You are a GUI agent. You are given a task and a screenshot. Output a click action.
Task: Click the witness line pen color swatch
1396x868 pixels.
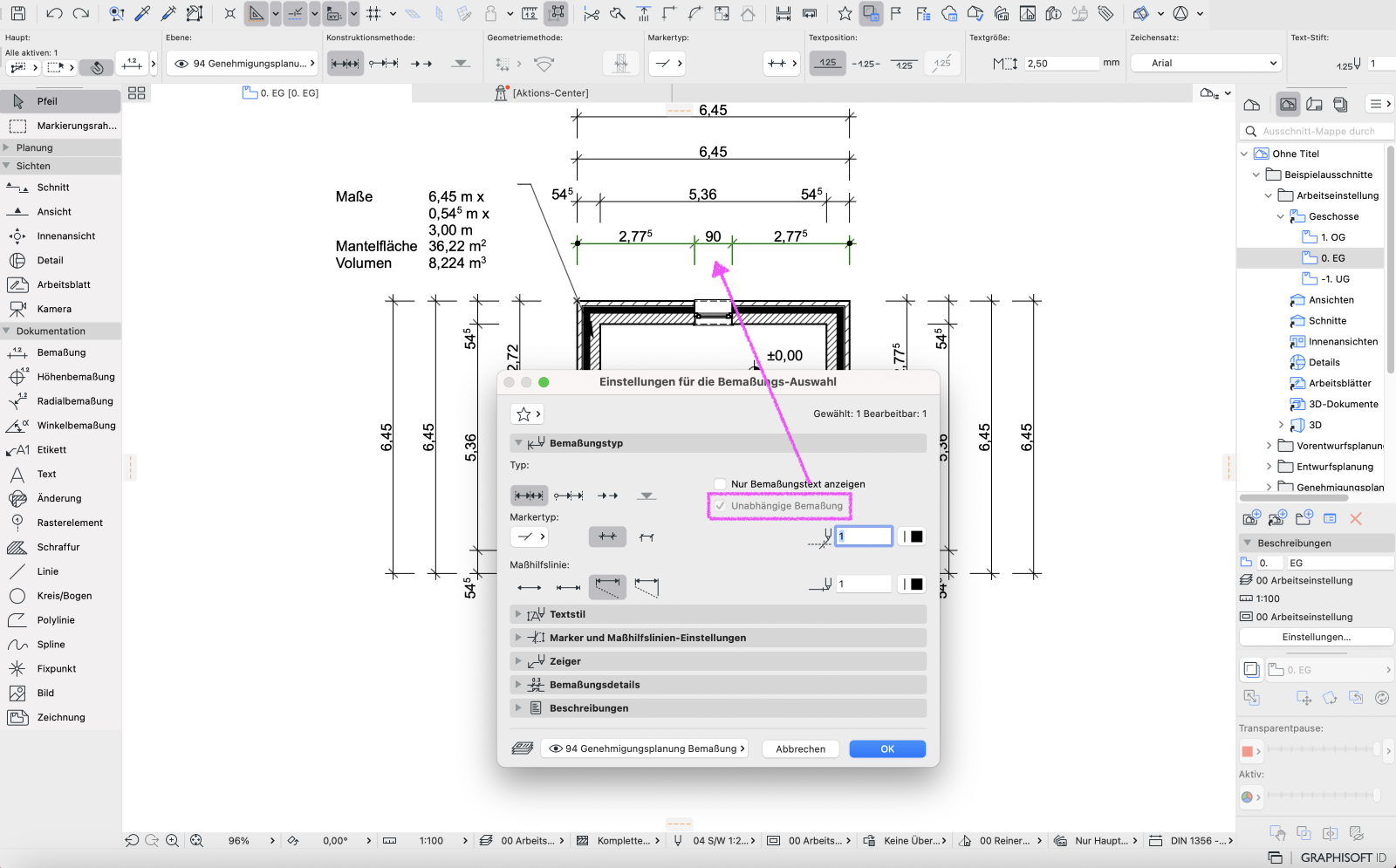point(912,584)
